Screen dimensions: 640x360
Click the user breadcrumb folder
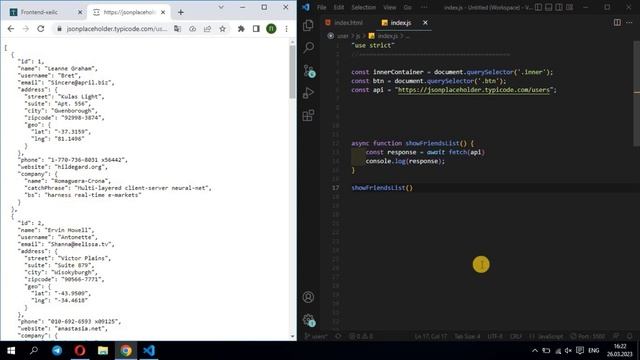coord(342,36)
